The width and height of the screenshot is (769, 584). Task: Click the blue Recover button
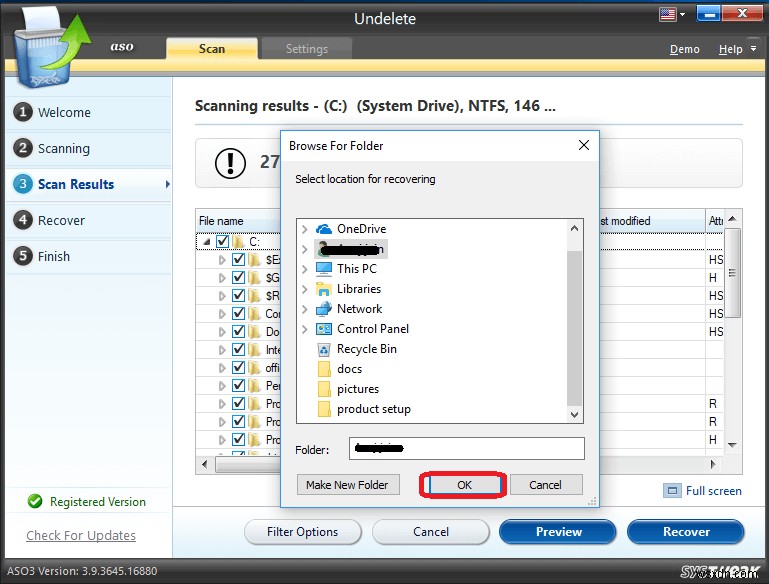[686, 532]
